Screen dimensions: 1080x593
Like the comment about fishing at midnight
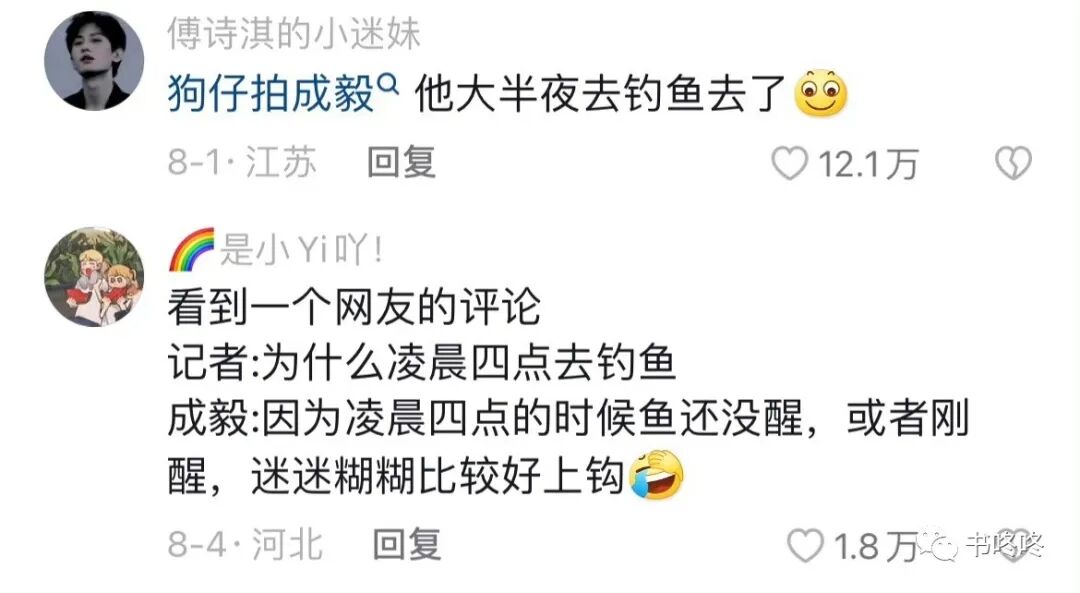789,164
